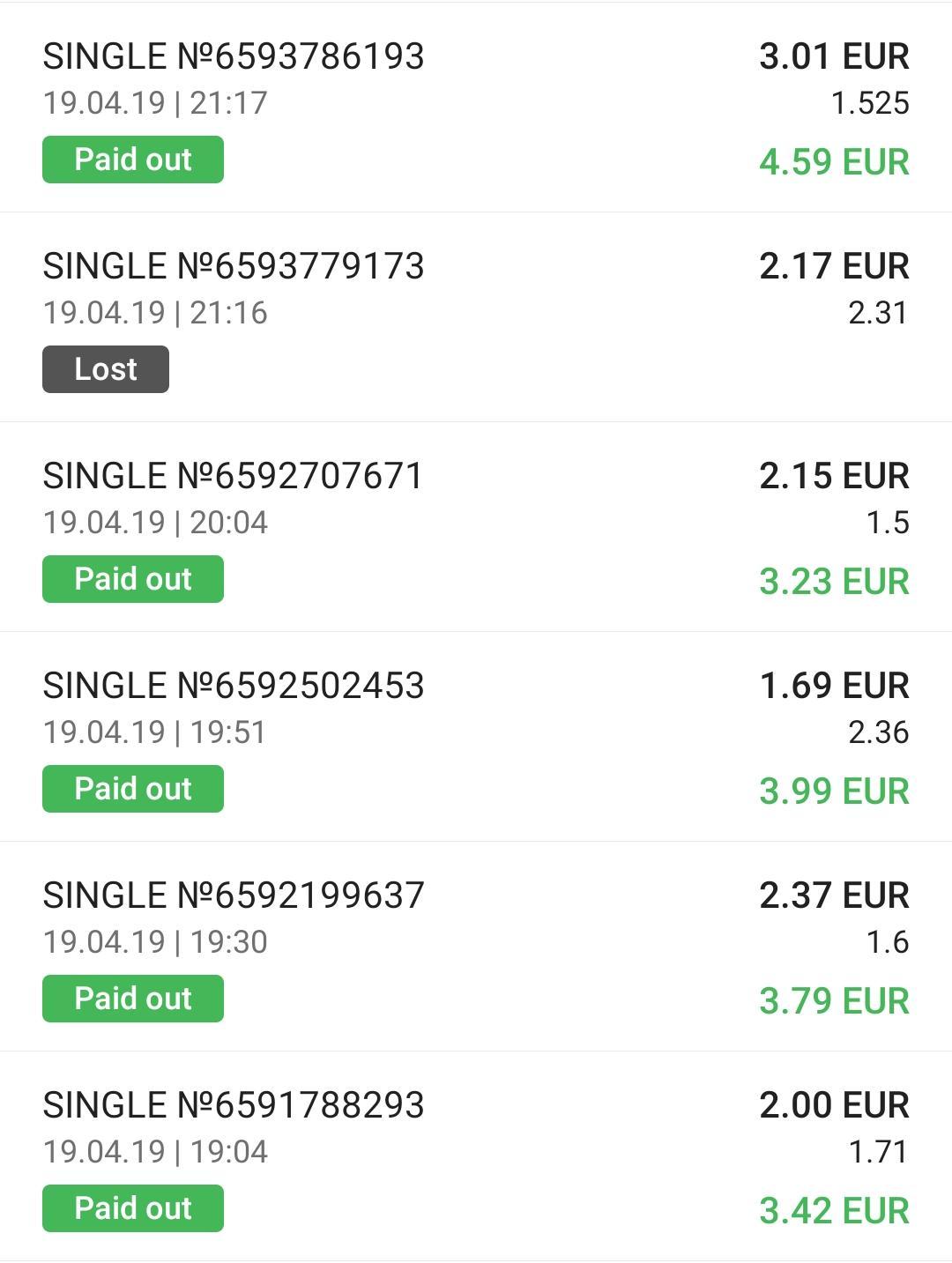The height and width of the screenshot is (1263, 952).
Task: Open bet SINGLE №6593779173
Action: (234, 266)
